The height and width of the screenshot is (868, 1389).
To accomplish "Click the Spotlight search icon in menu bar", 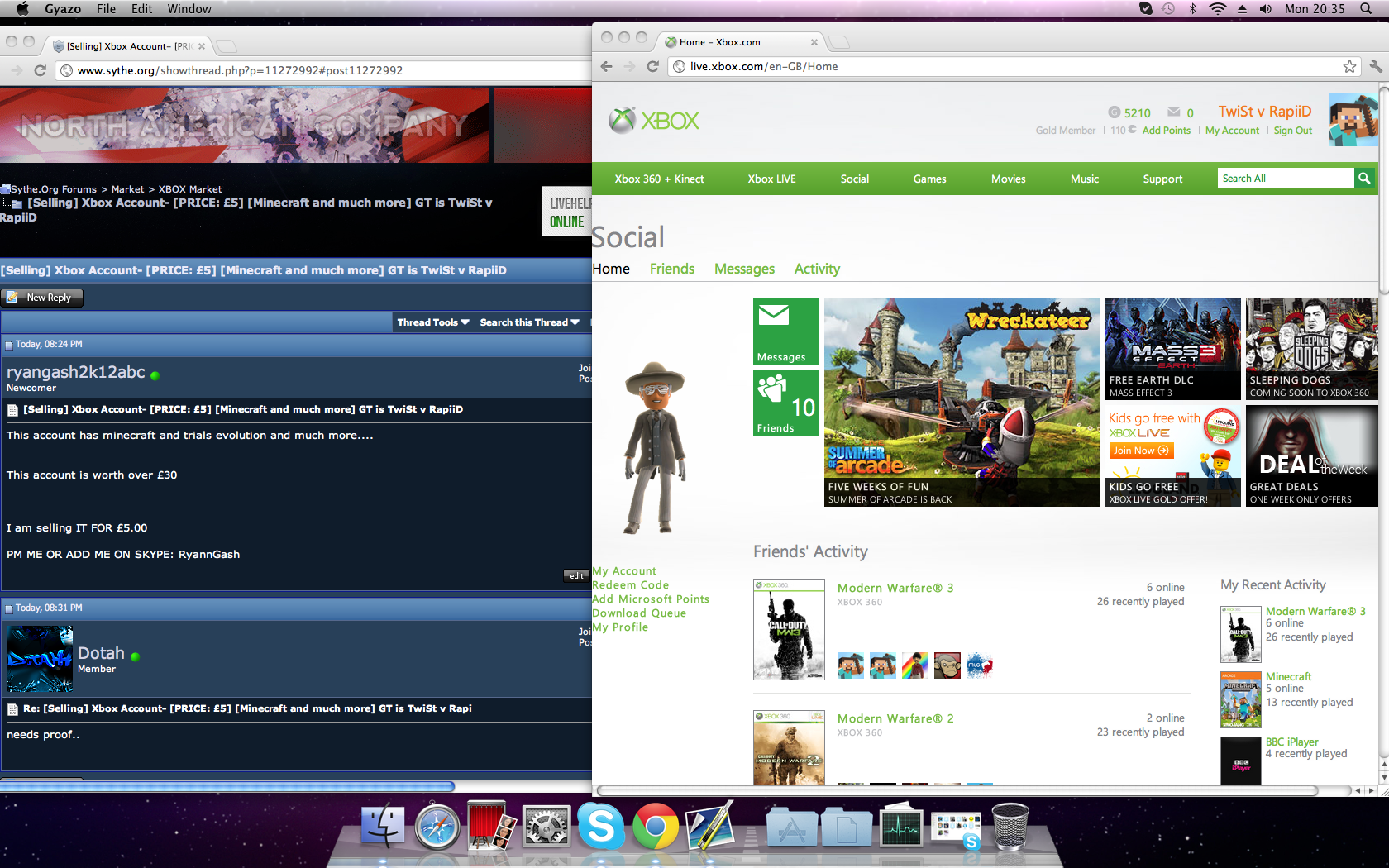I will point(1365,8).
